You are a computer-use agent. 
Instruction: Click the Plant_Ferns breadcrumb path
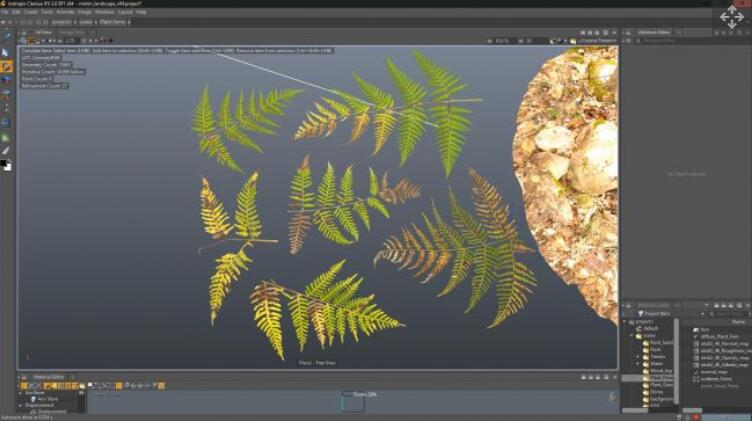click(x=115, y=21)
